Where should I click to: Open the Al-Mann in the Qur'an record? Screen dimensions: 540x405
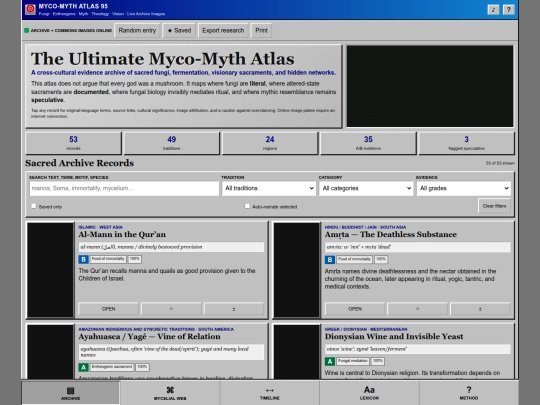pyautogui.click(x=108, y=309)
